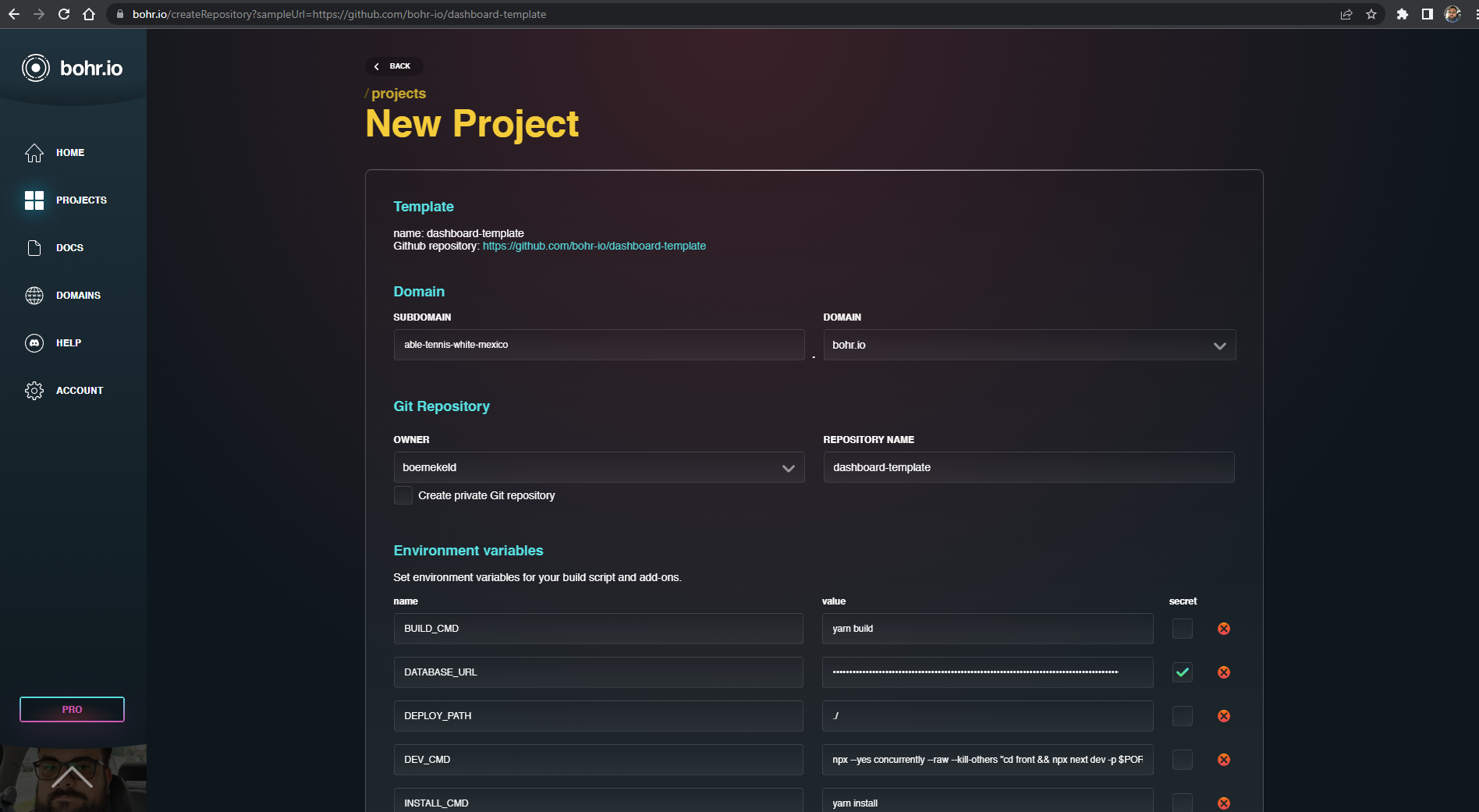Click the BACK button
Screen dimensions: 1479x812
394,66
